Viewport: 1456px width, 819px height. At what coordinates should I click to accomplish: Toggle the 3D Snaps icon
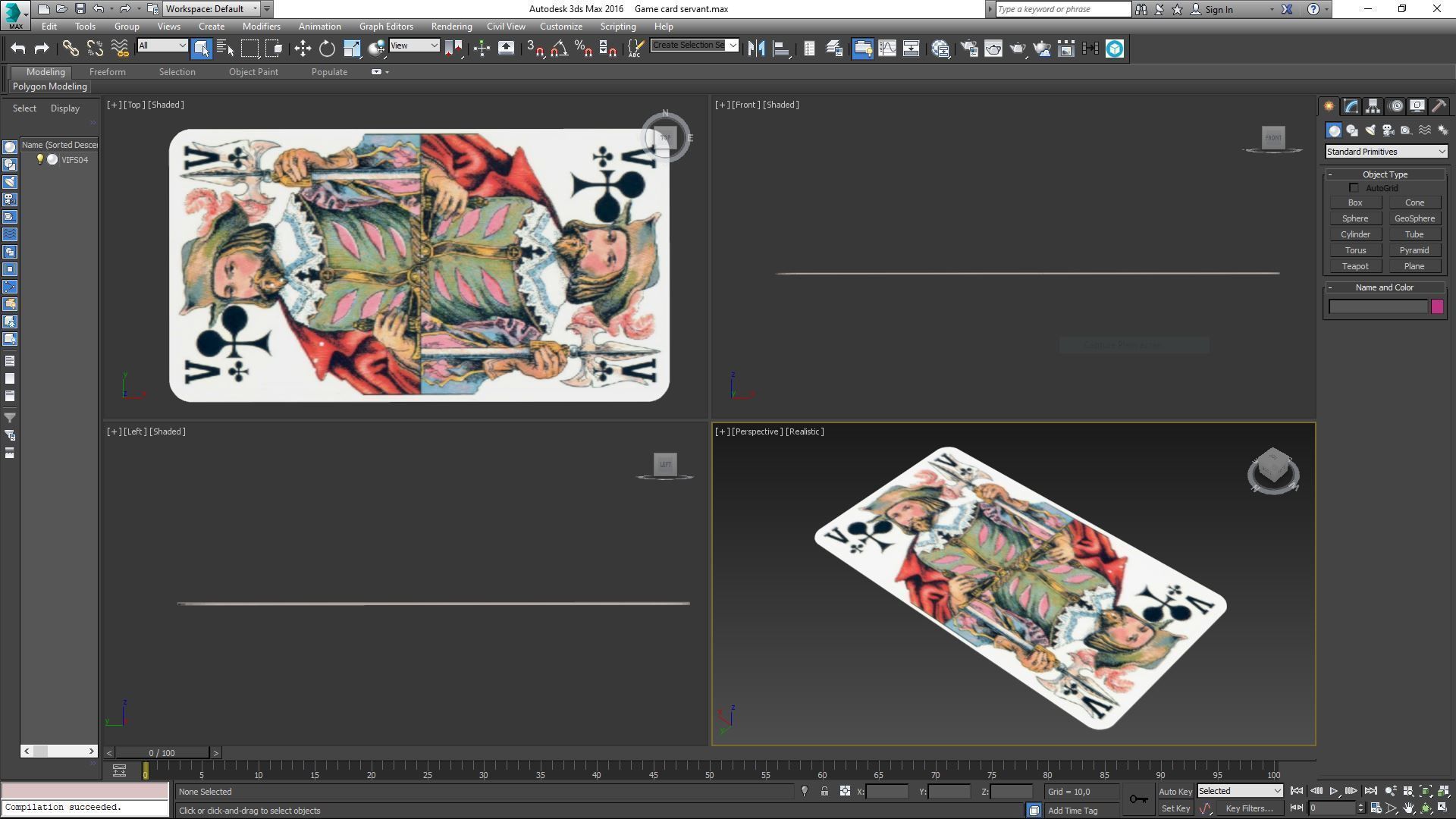(535, 49)
